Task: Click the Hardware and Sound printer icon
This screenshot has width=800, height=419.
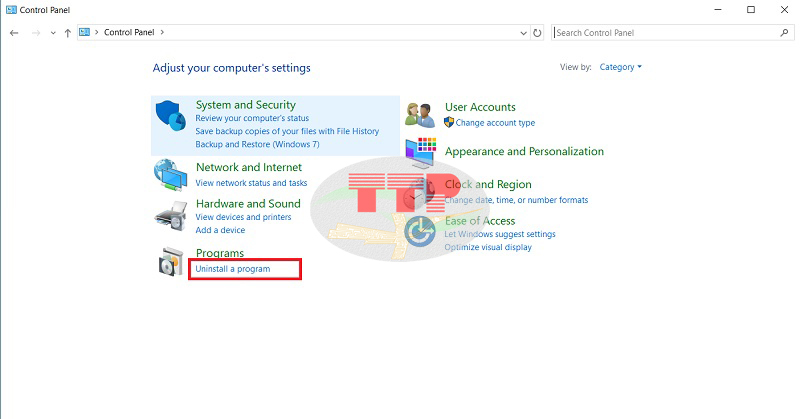Action: (170, 216)
